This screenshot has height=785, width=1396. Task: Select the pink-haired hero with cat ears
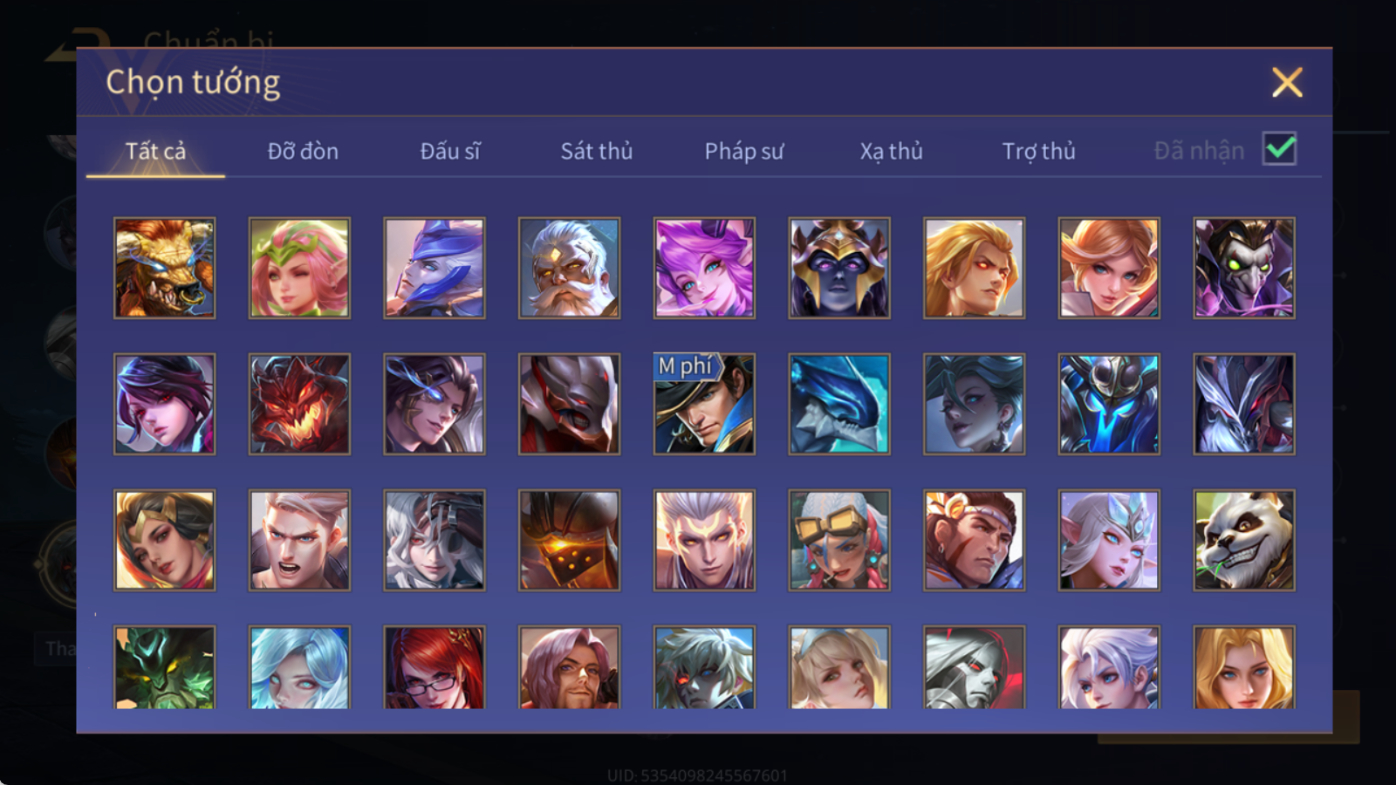click(704, 268)
